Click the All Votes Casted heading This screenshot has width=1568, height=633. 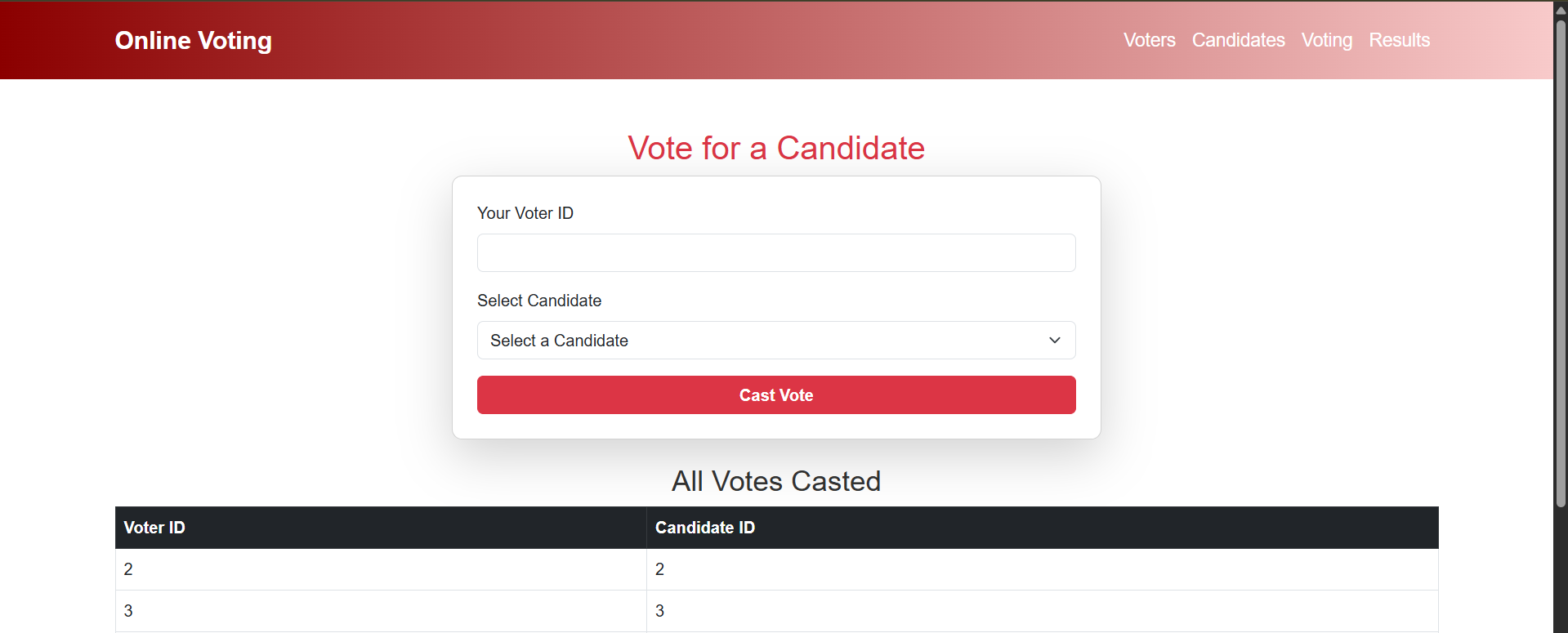[776, 481]
